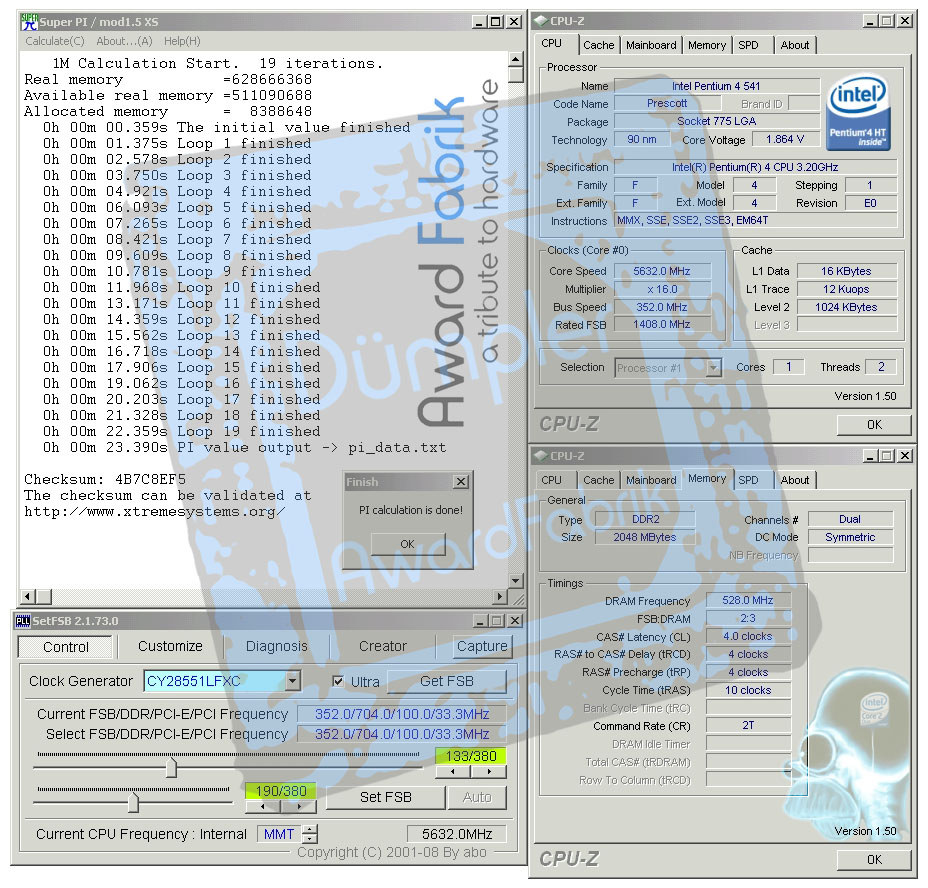Close the Finish dialog with X
928x888 pixels.
pos(461,482)
